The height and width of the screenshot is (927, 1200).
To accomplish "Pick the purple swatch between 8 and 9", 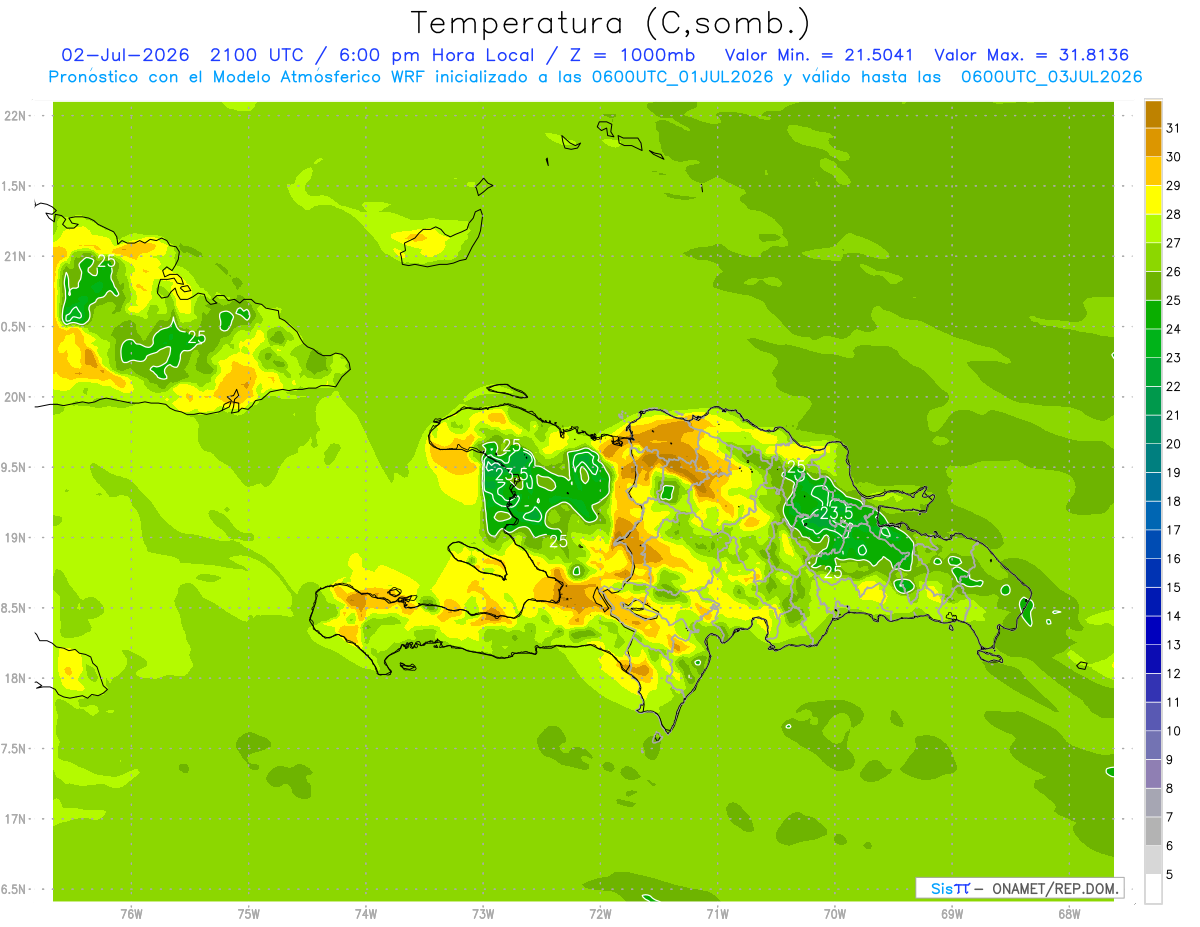I will [1153, 774].
